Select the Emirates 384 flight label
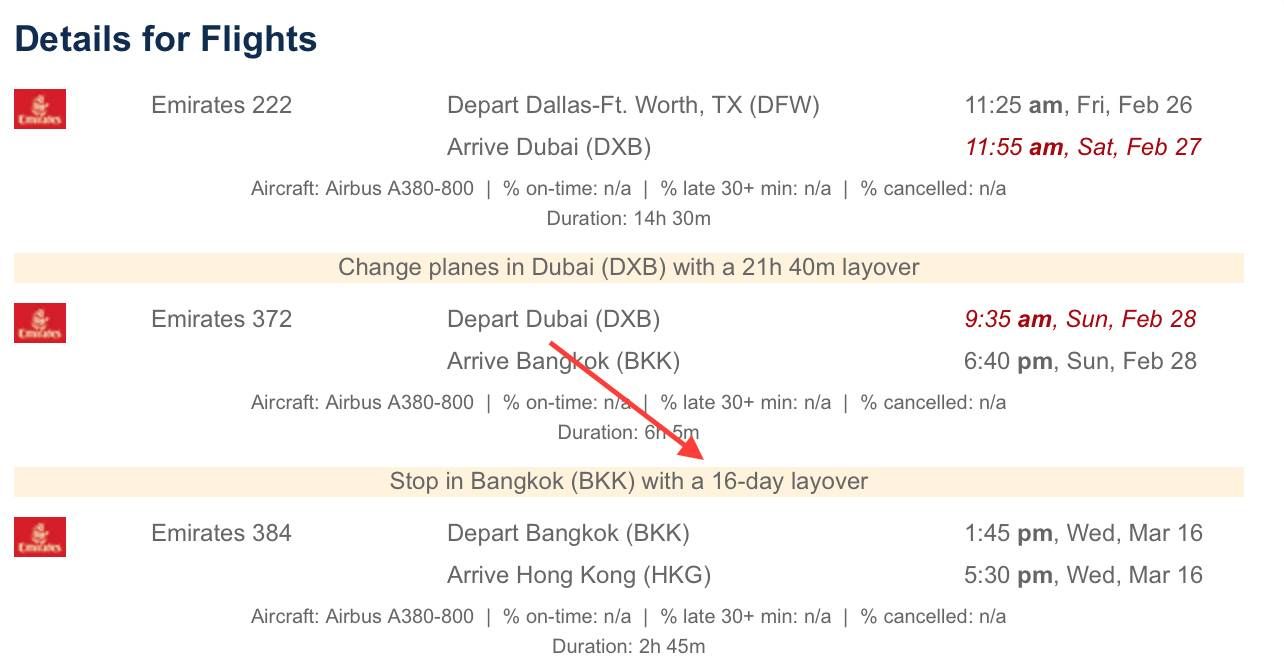The image size is (1284, 668). coord(221,533)
